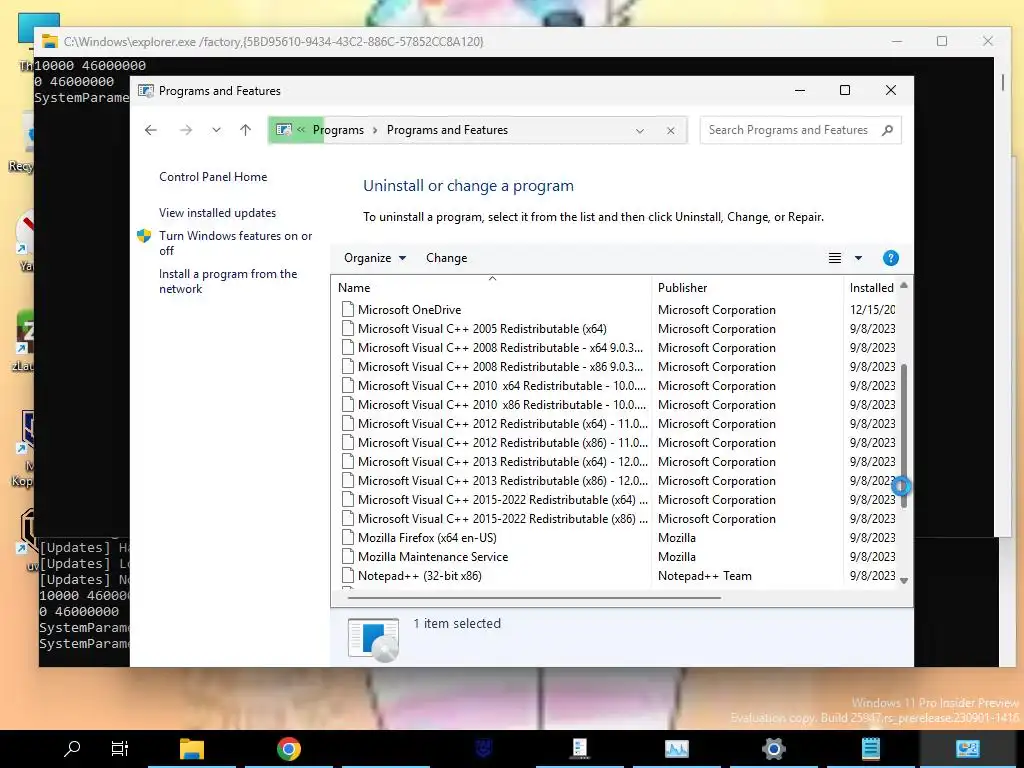Open View installed updates link

[217, 213]
